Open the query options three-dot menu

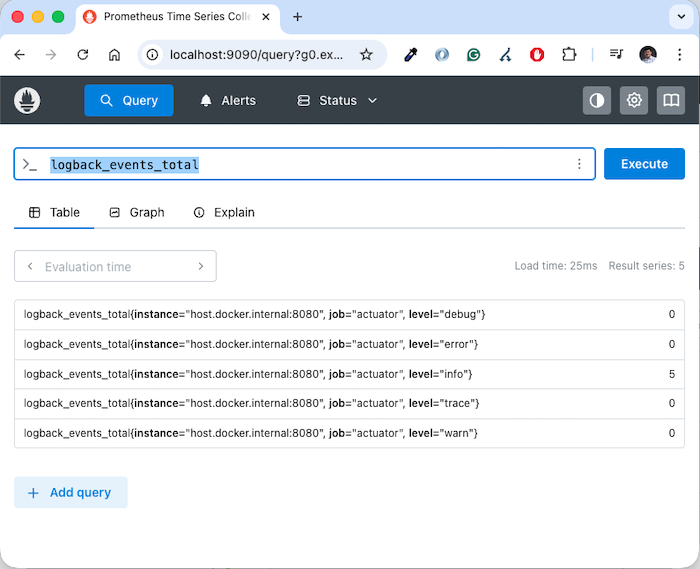[x=579, y=164]
